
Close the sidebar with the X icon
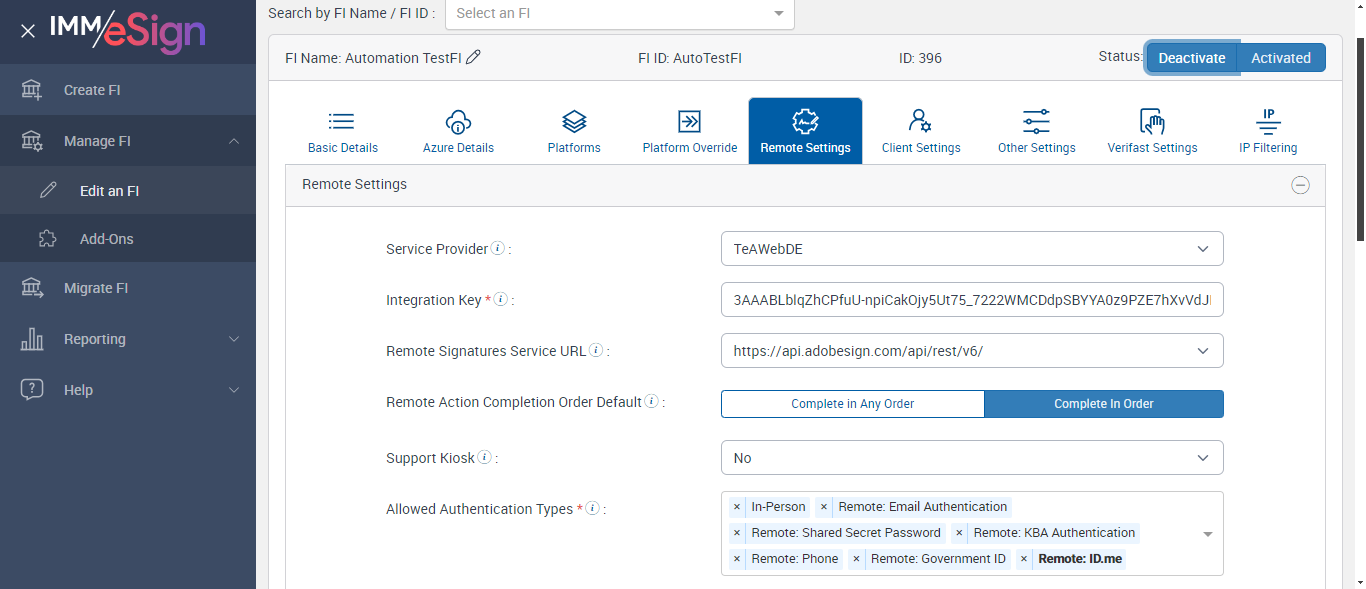(x=28, y=31)
